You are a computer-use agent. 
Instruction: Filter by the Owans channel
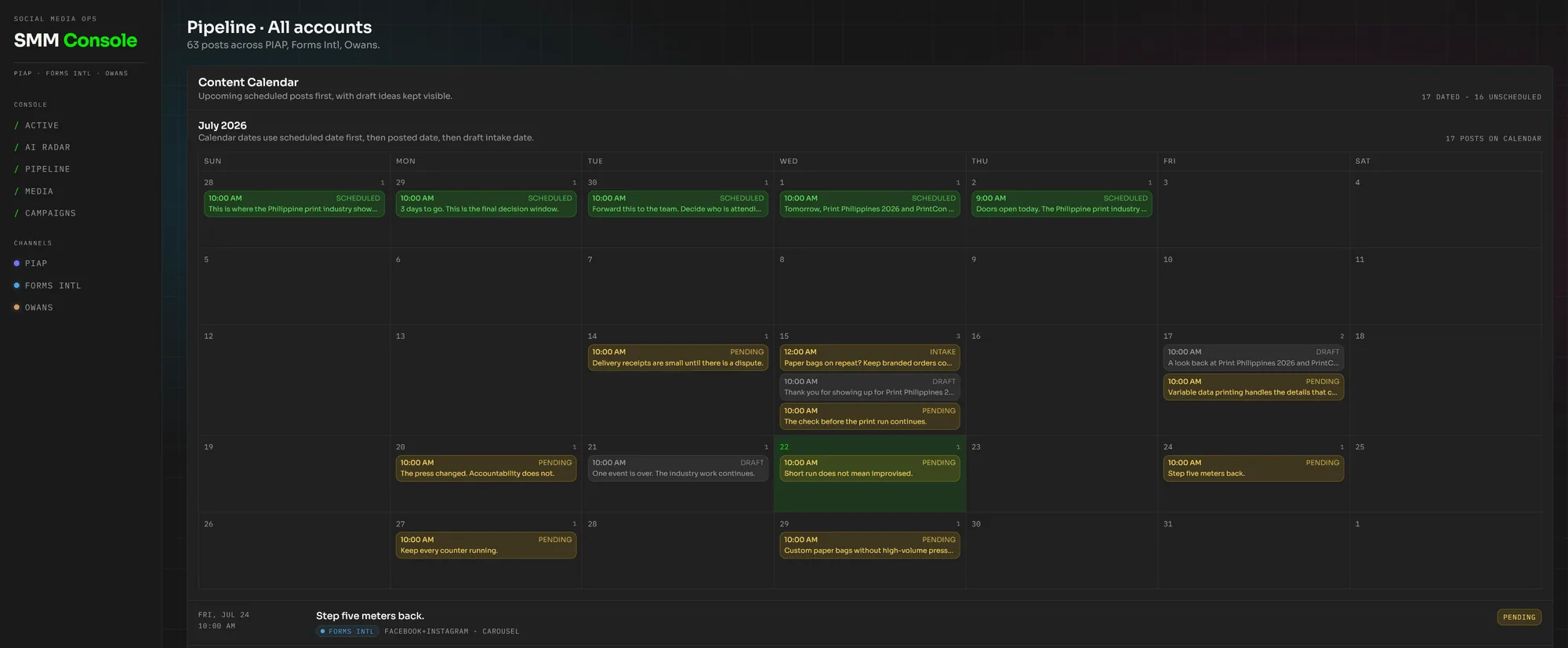pyautogui.click(x=34, y=308)
